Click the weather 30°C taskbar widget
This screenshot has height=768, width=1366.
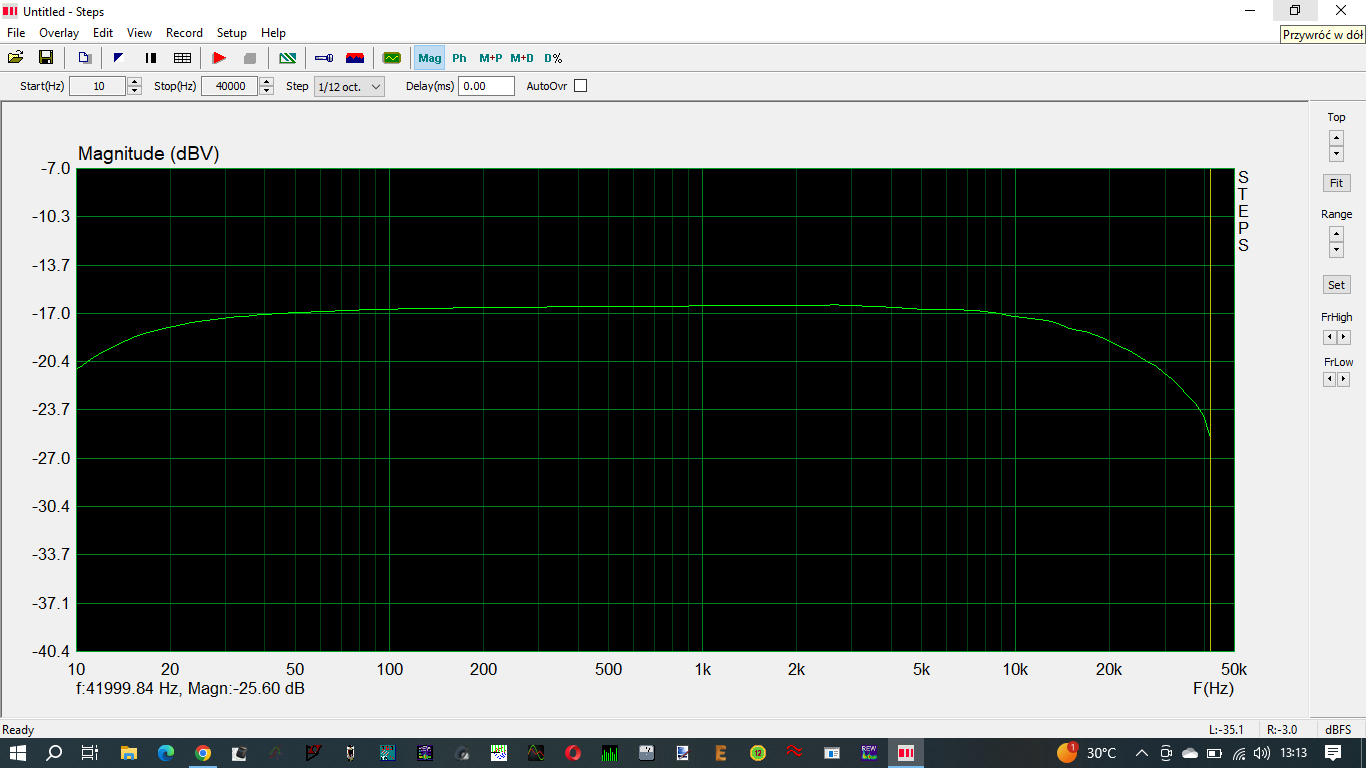(1085, 752)
